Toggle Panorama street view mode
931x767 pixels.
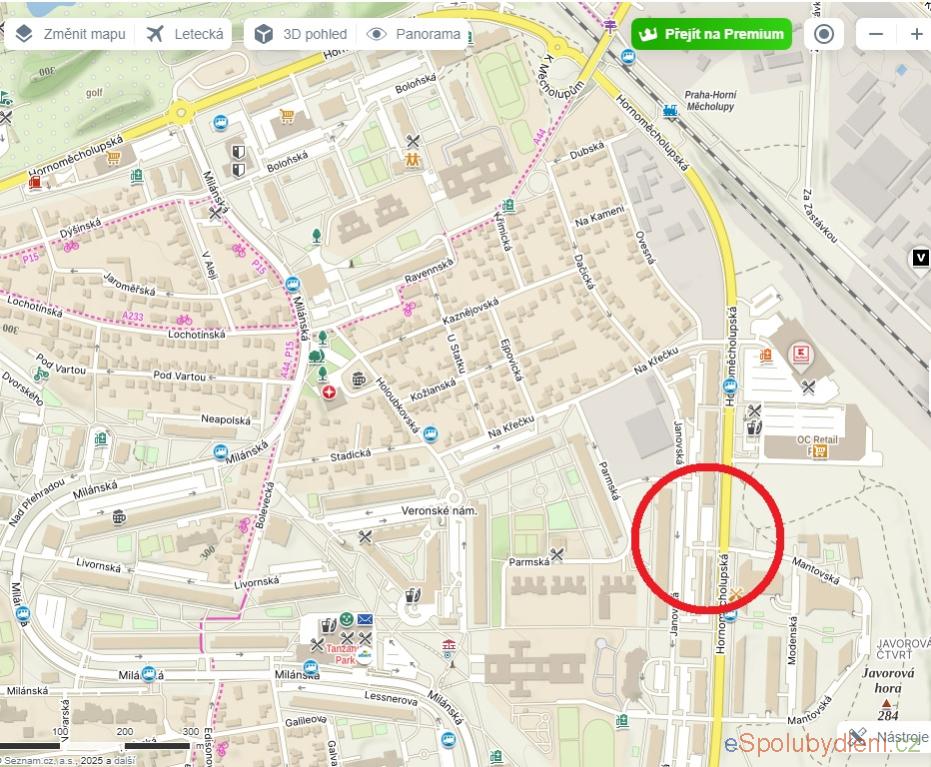pyautogui.click(x=414, y=34)
